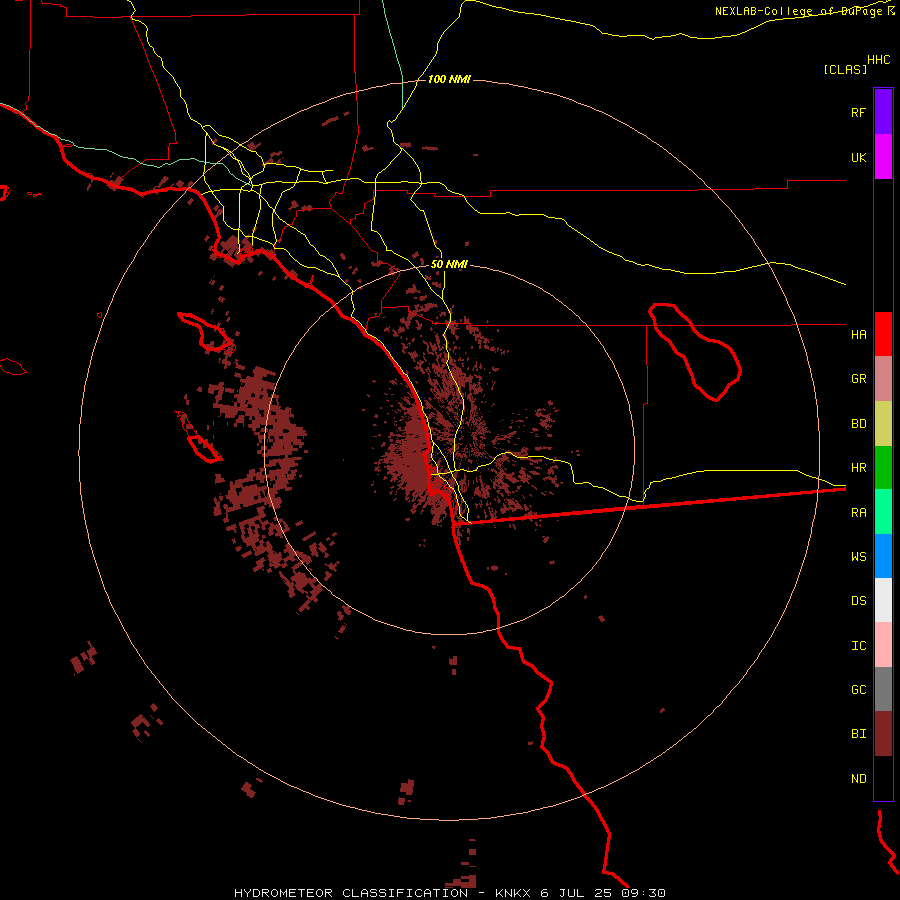Click the WS legend label
Viewport: 900px width, 900px height.
click(x=858, y=557)
